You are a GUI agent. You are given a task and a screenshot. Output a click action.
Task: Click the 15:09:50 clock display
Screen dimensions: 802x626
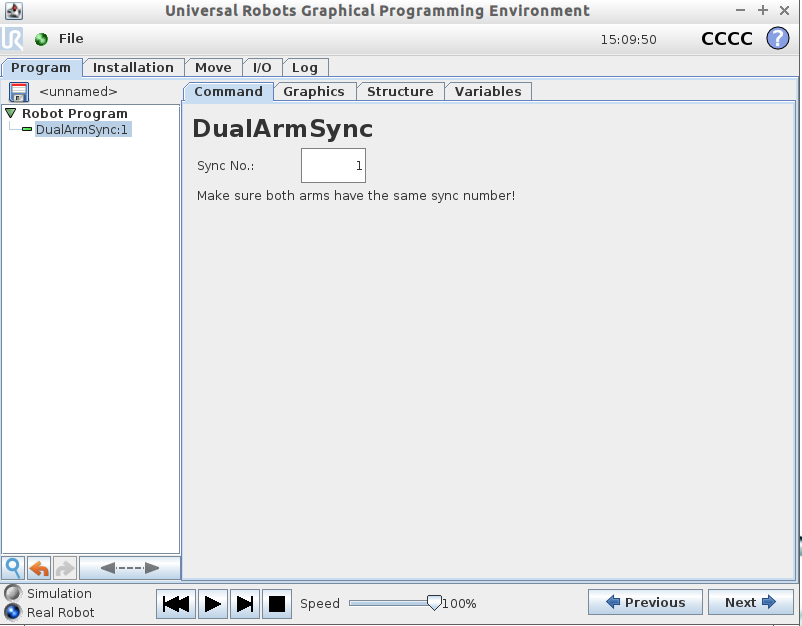point(628,39)
